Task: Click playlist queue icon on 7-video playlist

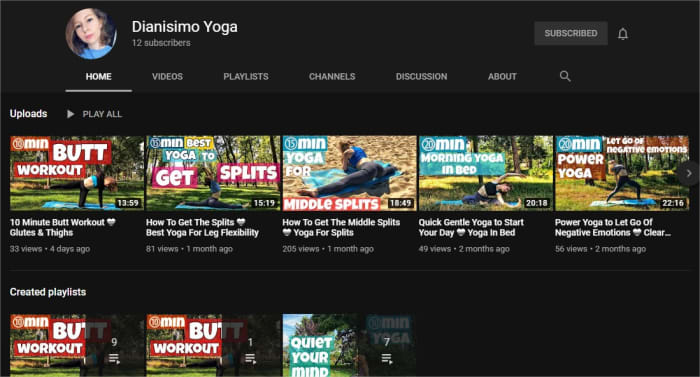Action: click(387, 358)
